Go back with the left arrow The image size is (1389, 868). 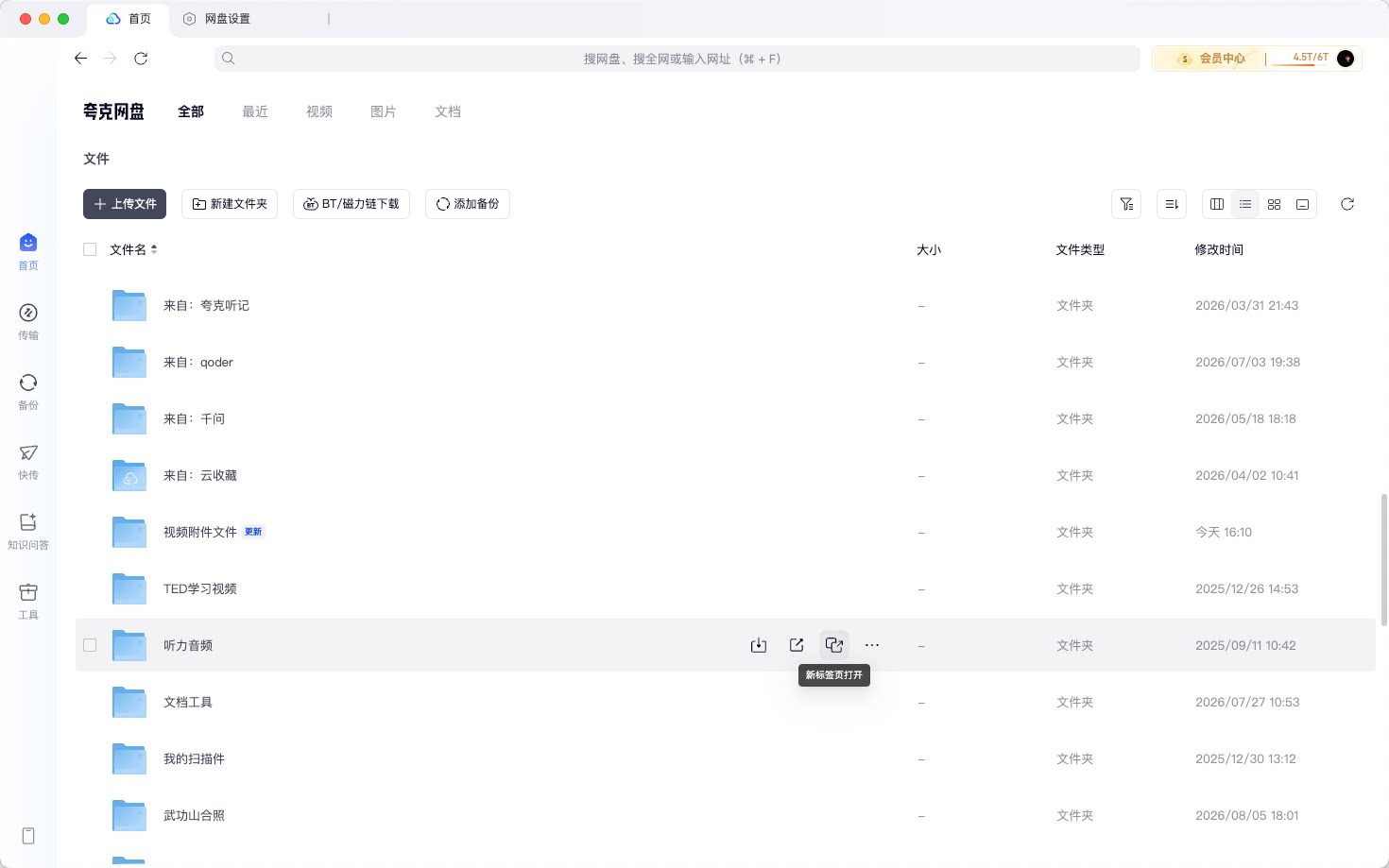(x=80, y=59)
